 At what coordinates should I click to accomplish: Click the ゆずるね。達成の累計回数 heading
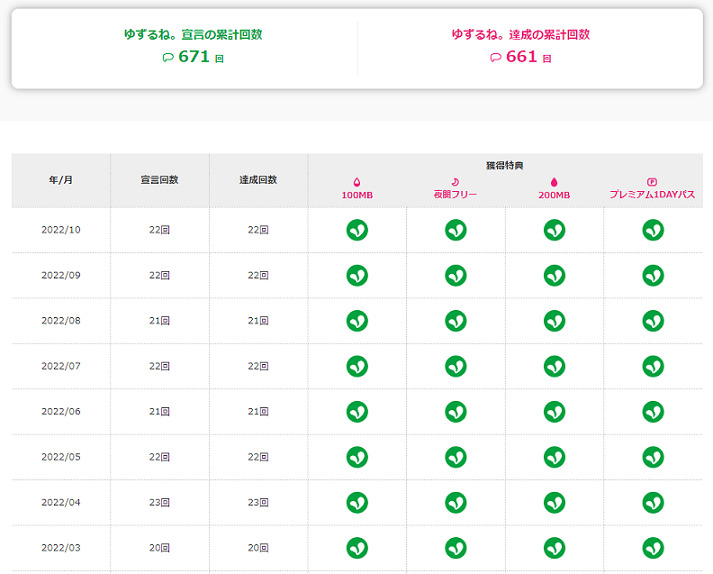pyautogui.click(x=520, y=34)
